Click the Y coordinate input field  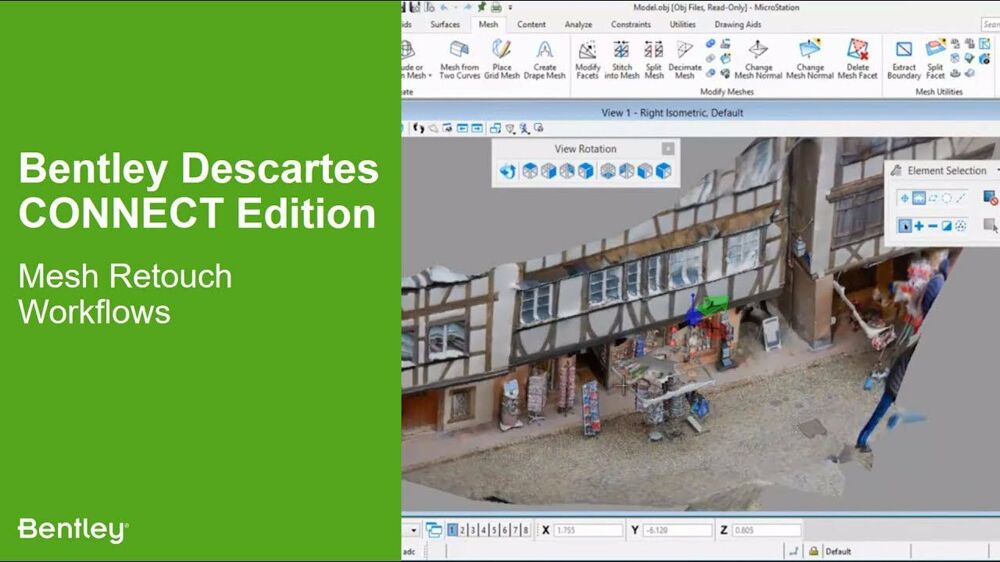pos(677,530)
